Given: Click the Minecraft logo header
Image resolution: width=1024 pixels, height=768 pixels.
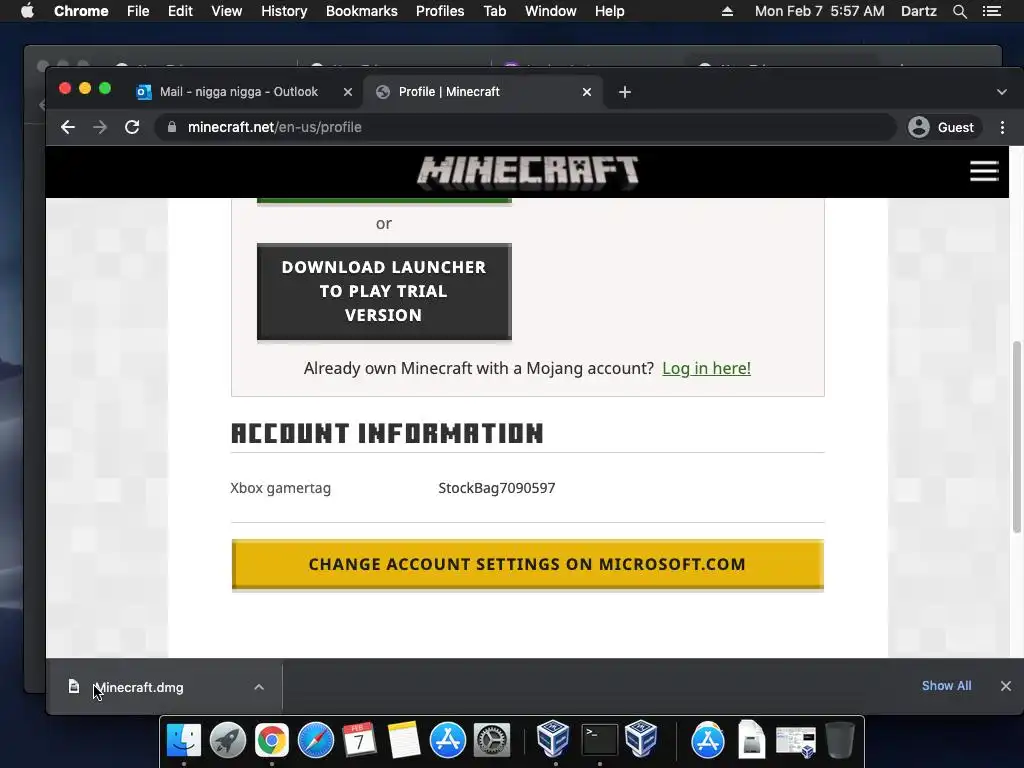Looking at the screenshot, I should [528, 172].
